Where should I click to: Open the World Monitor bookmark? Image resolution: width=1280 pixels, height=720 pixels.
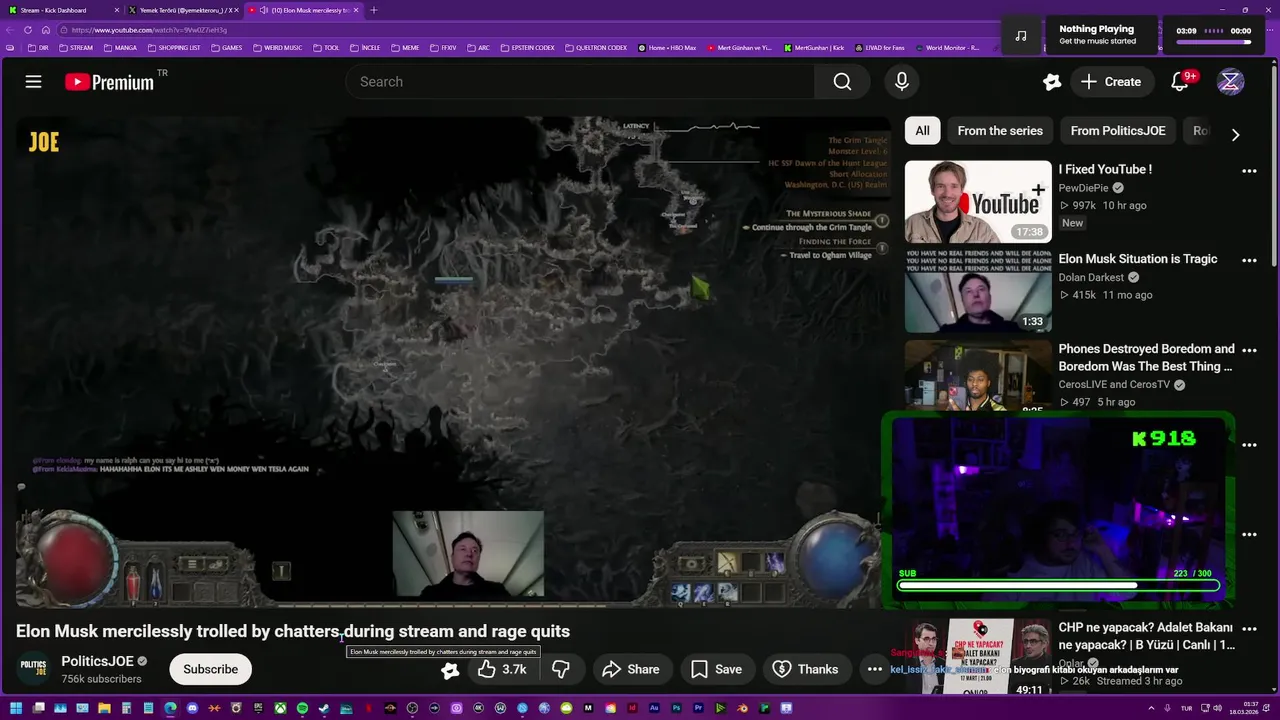[x=946, y=48]
